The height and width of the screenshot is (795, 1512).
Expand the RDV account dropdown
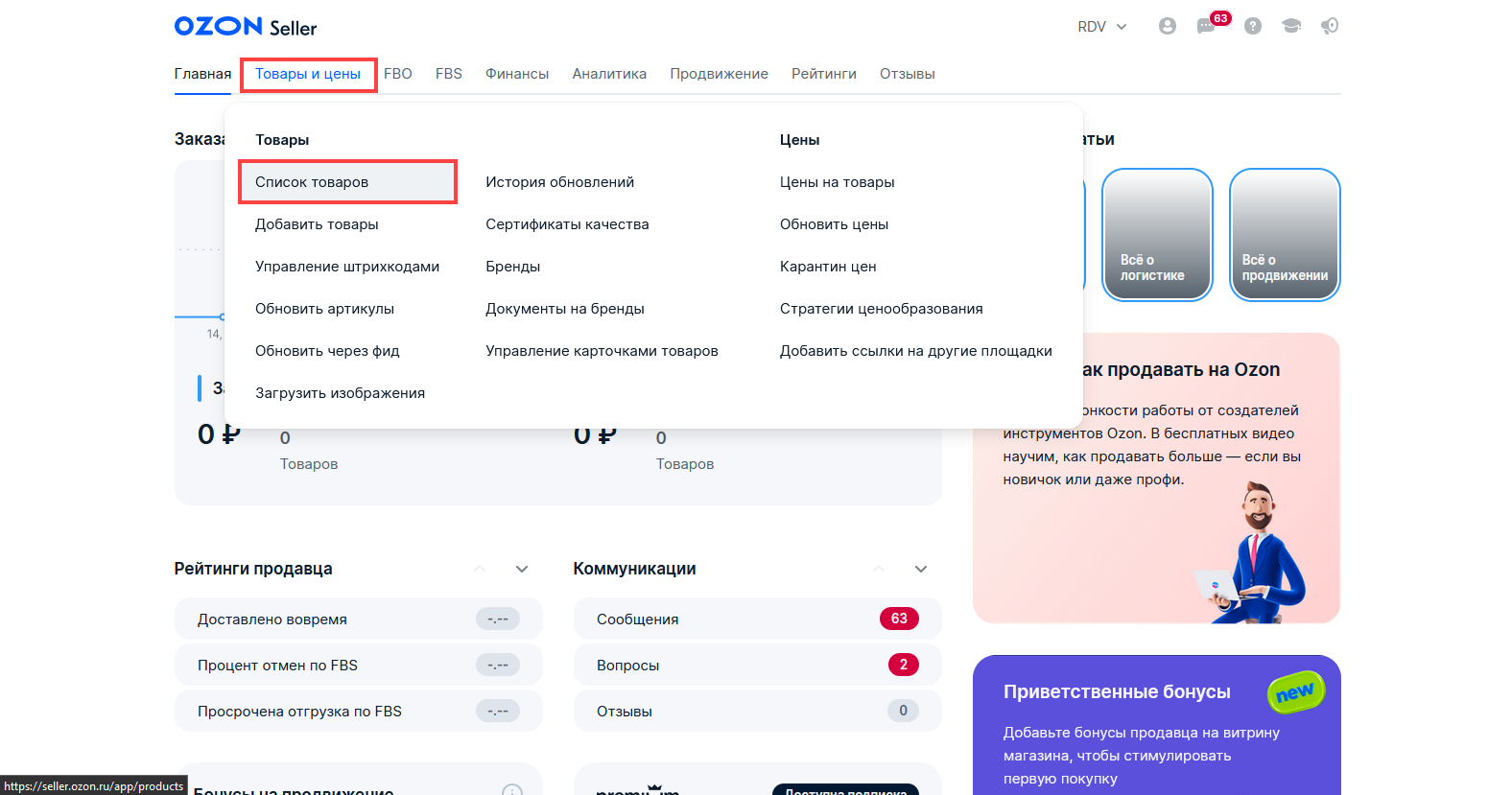click(1102, 27)
